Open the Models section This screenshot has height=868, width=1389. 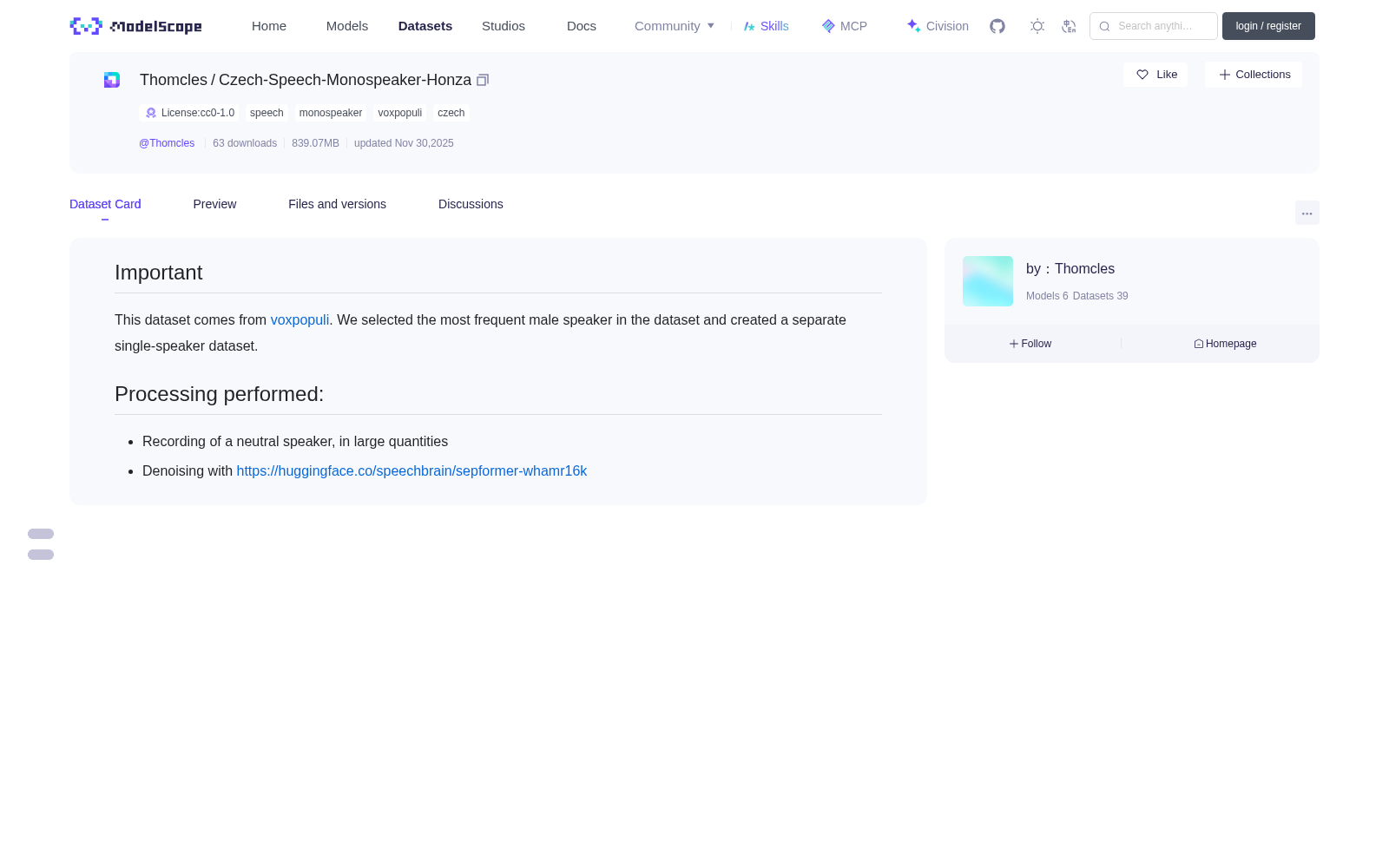pyautogui.click(x=347, y=26)
